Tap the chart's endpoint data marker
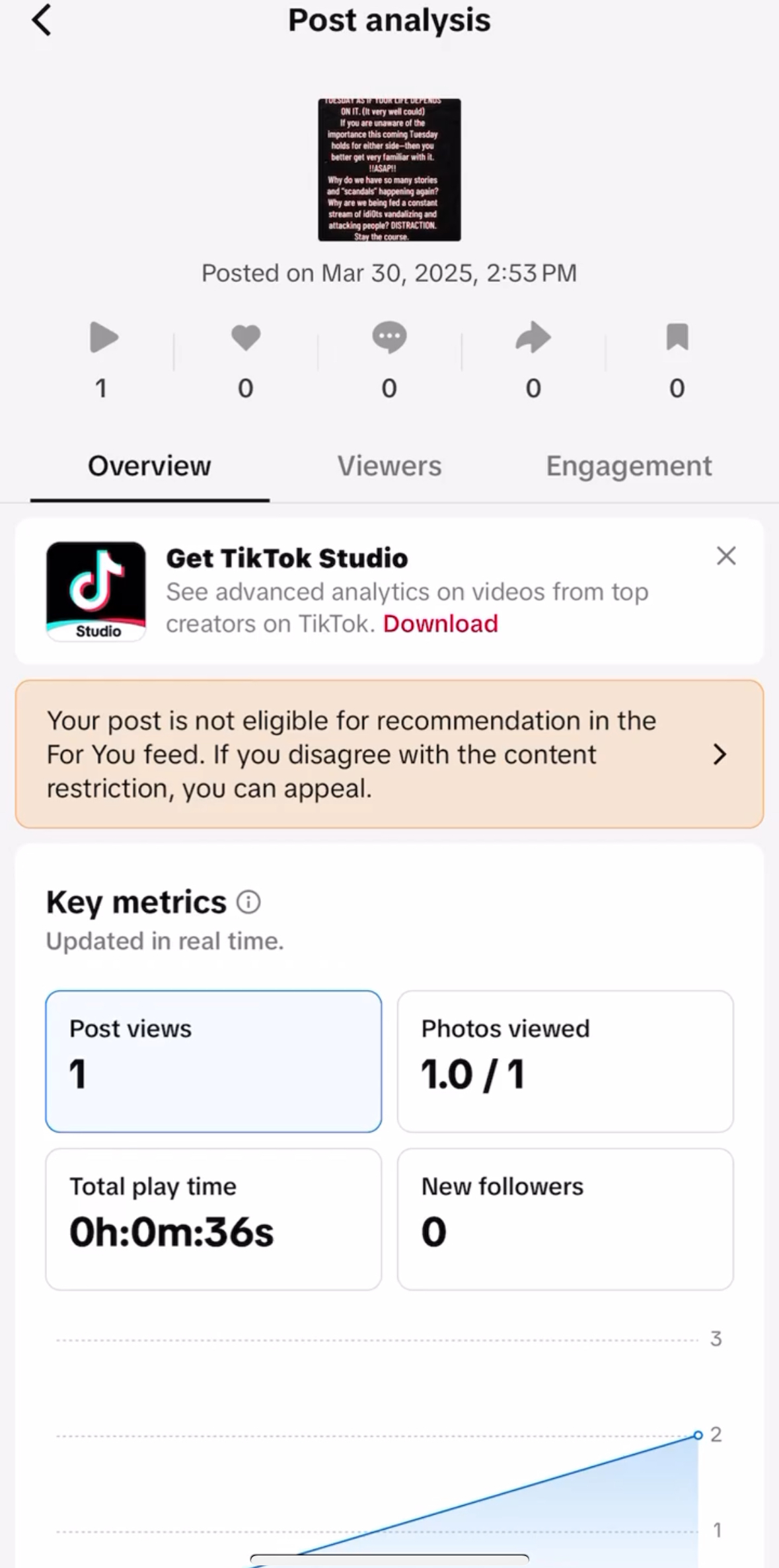Image resolution: width=779 pixels, height=1568 pixels. pyautogui.click(x=698, y=1435)
